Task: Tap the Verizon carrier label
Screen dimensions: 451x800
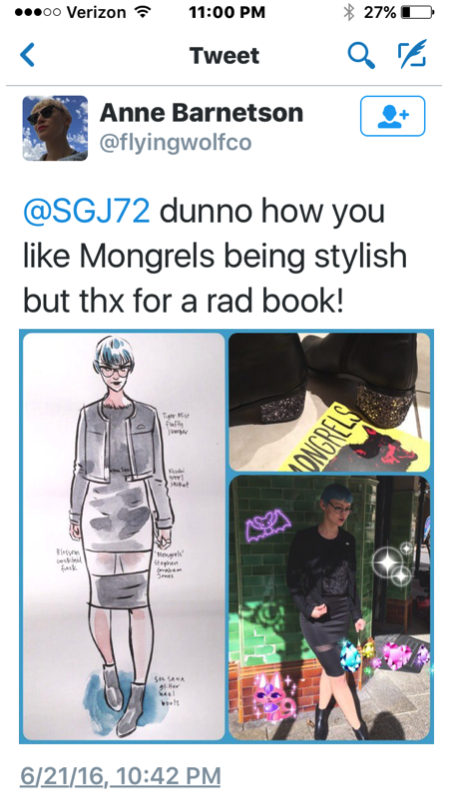Action: tap(97, 13)
